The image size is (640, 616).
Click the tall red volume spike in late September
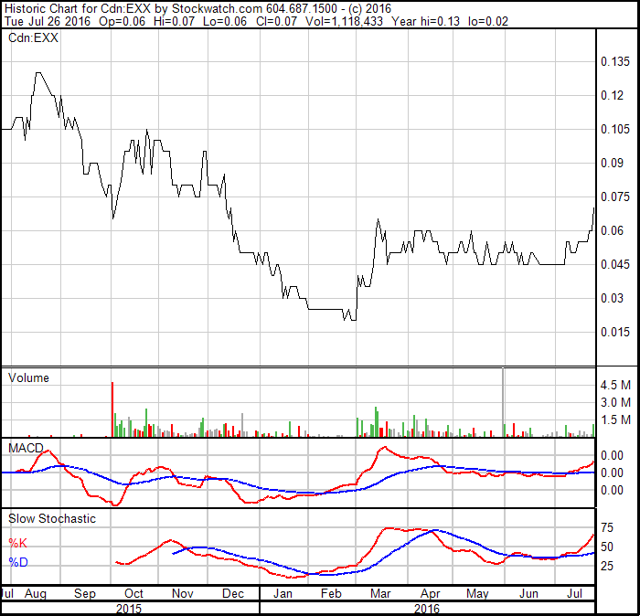112,409
